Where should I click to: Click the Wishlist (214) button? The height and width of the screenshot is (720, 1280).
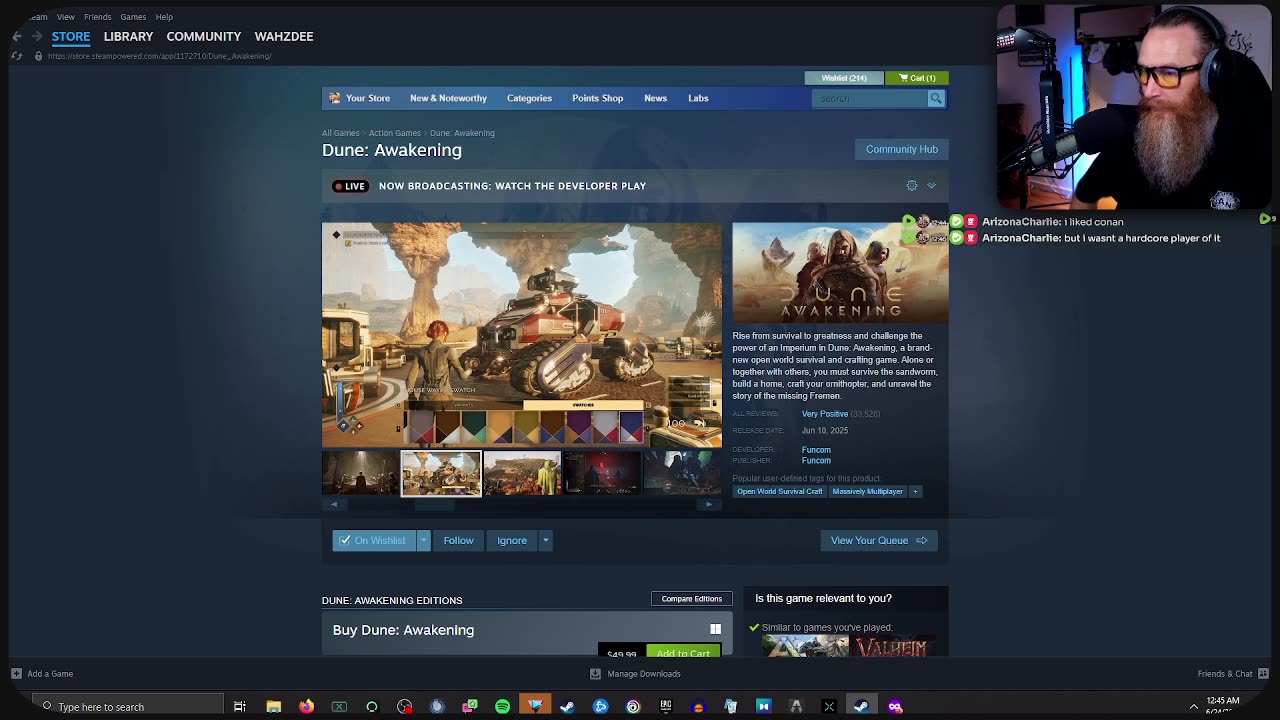coord(844,78)
